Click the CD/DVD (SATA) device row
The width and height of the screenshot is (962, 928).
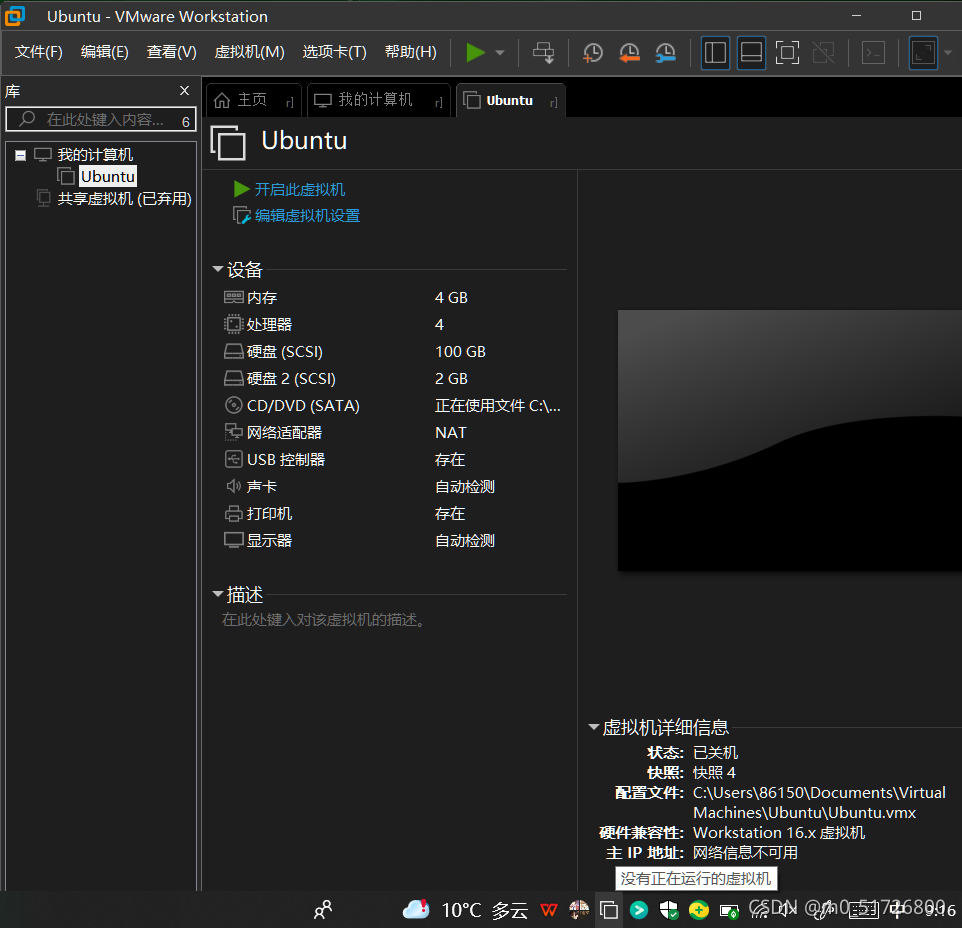pyautogui.click(x=393, y=405)
